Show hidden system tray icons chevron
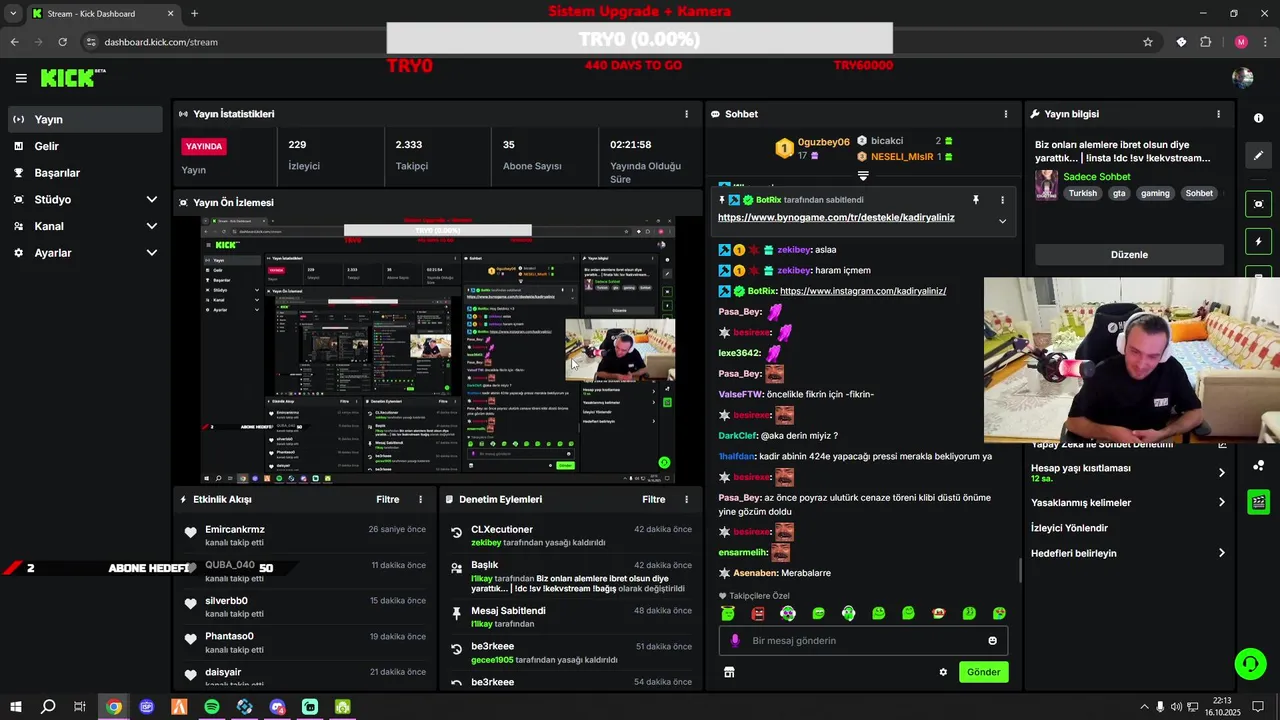This screenshot has height=720, width=1280. (1144, 707)
